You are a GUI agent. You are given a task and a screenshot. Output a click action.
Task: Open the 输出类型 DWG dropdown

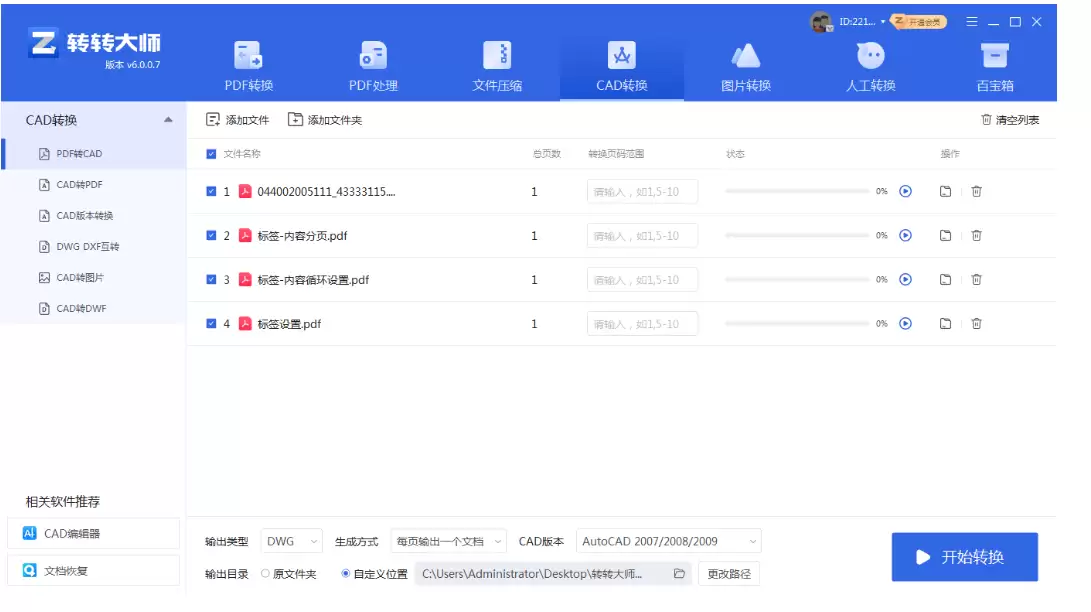click(291, 541)
